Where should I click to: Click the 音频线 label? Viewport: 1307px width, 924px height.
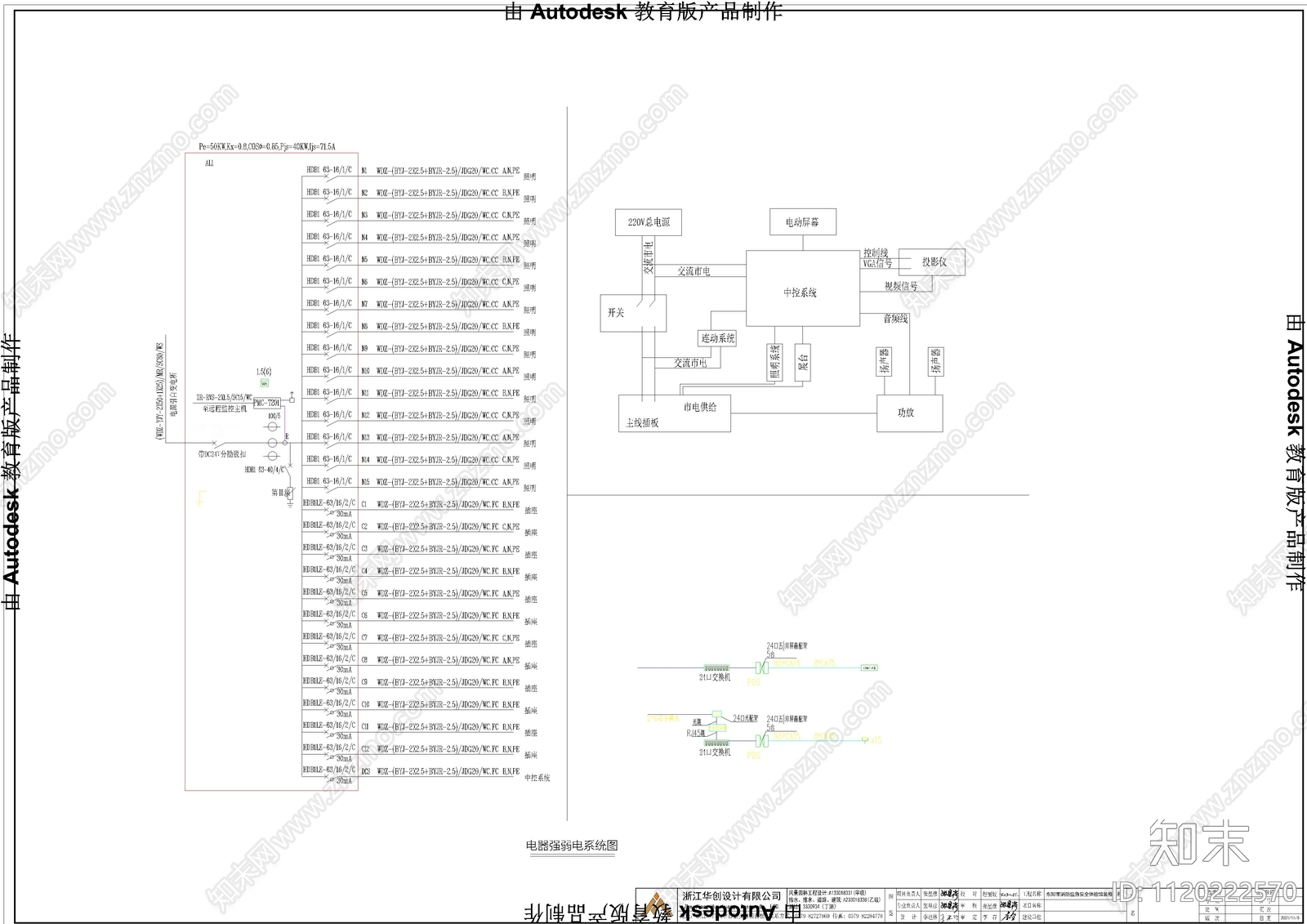895,319
